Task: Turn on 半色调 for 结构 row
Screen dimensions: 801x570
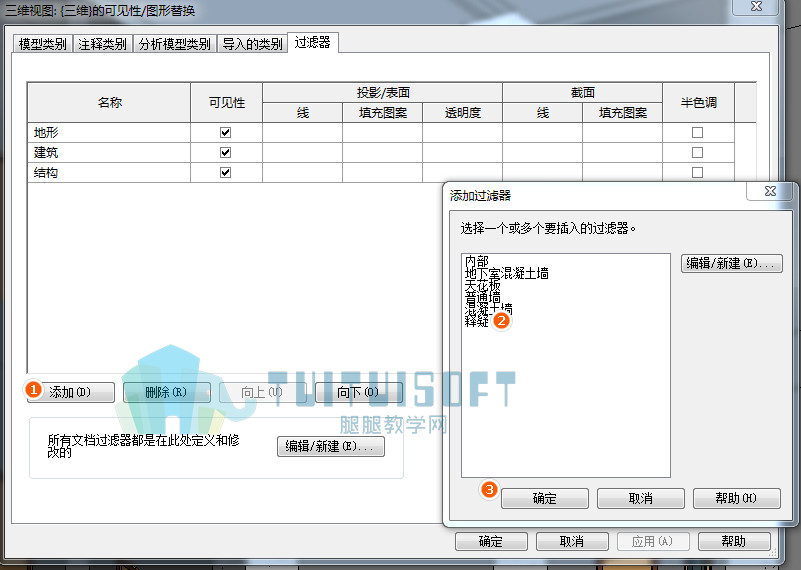Action: 697,173
